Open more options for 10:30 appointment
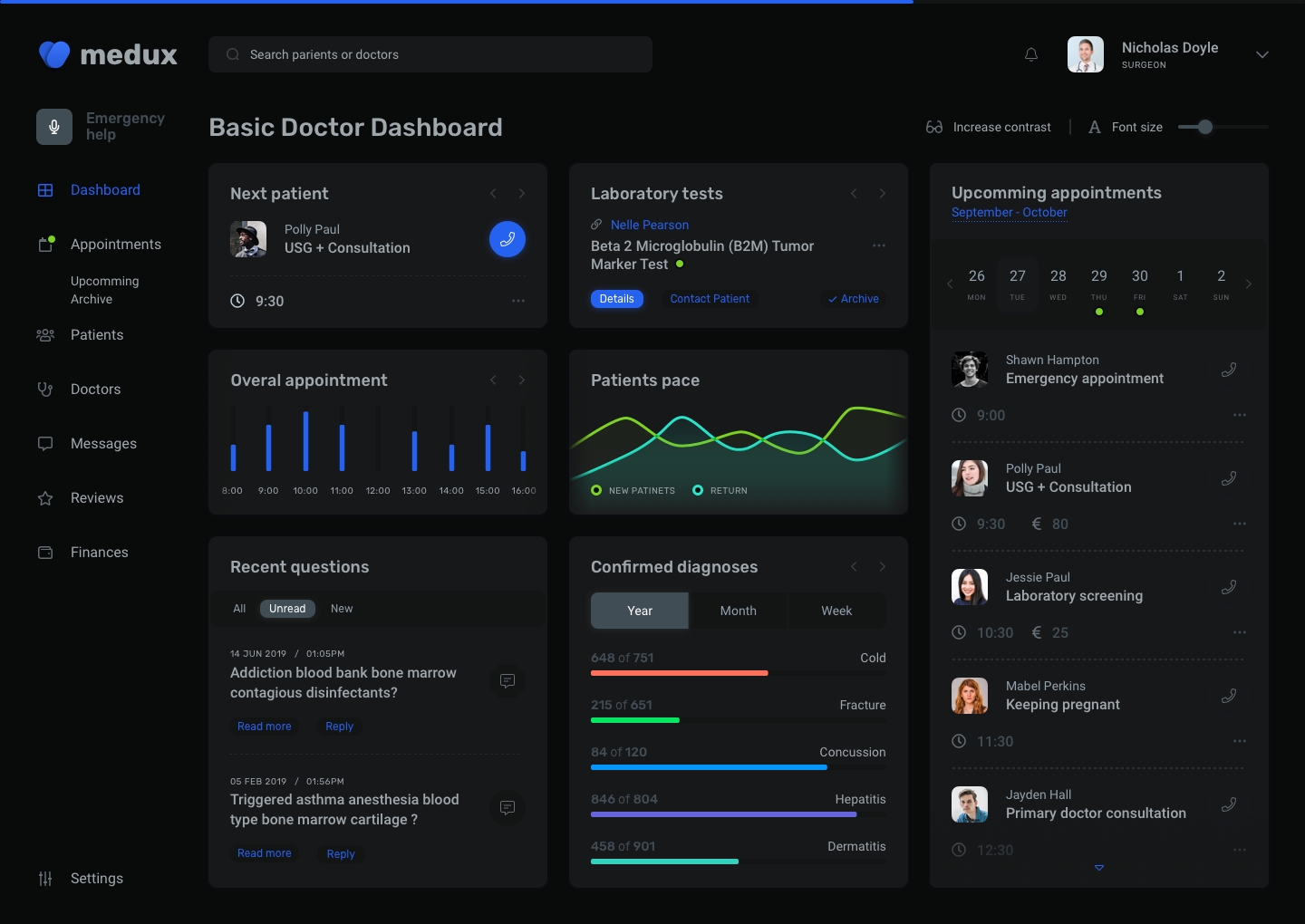This screenshot has width=1305, height=924. 1240,632
